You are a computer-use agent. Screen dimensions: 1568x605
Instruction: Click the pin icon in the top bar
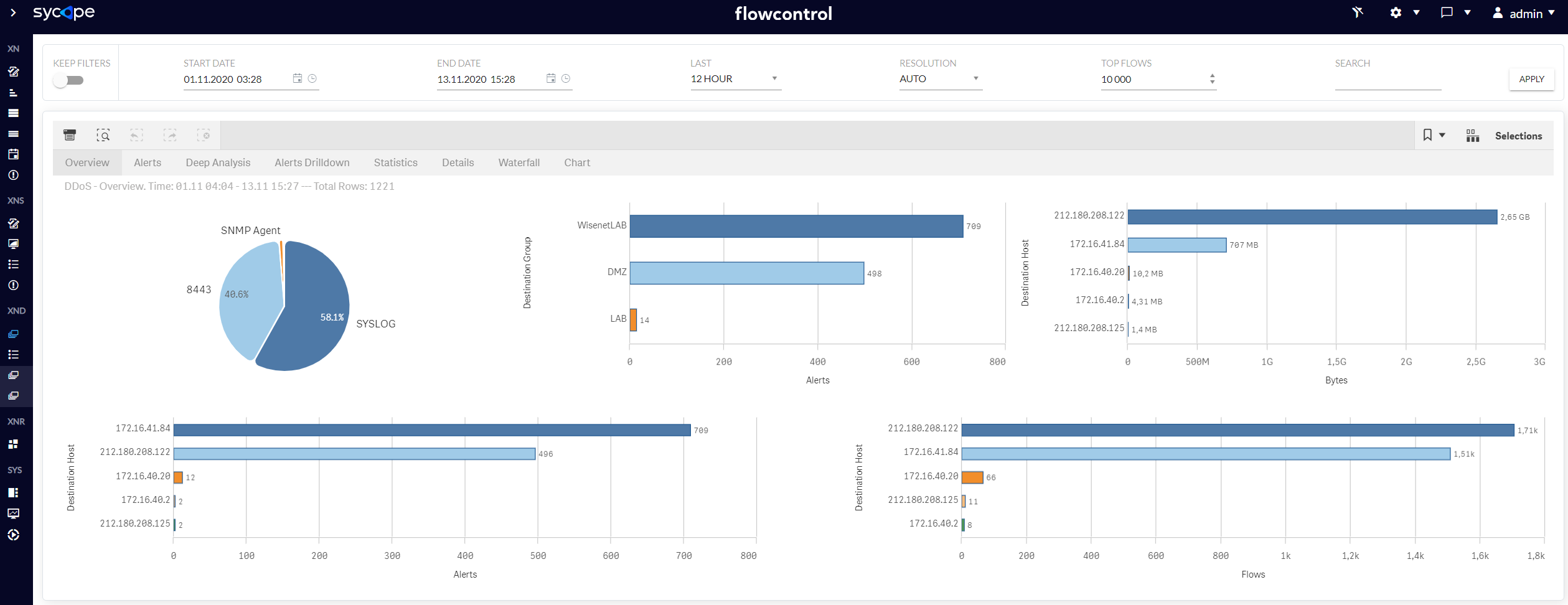pos(1358,12)
